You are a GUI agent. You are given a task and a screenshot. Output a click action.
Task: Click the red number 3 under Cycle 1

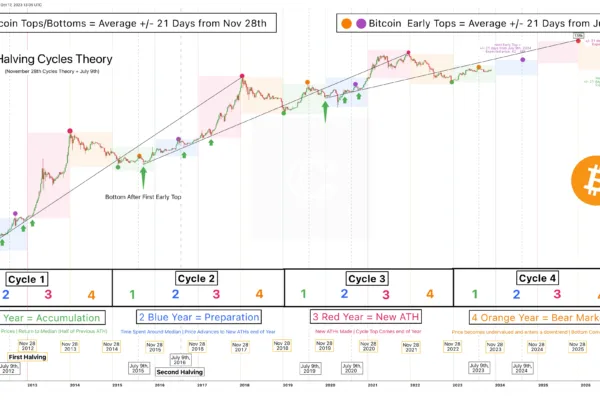tap(48, 294)
